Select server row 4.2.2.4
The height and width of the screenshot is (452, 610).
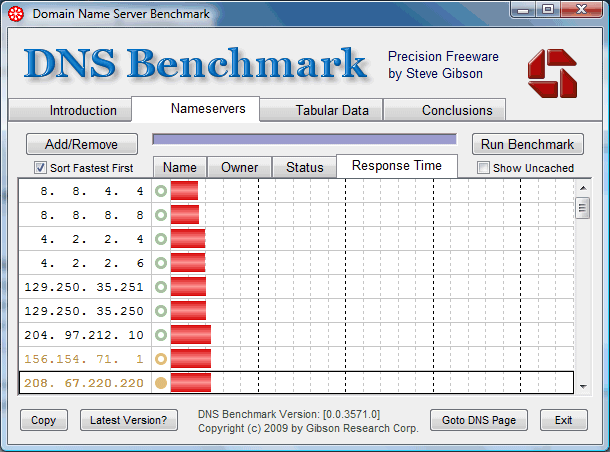coord(296,239)
